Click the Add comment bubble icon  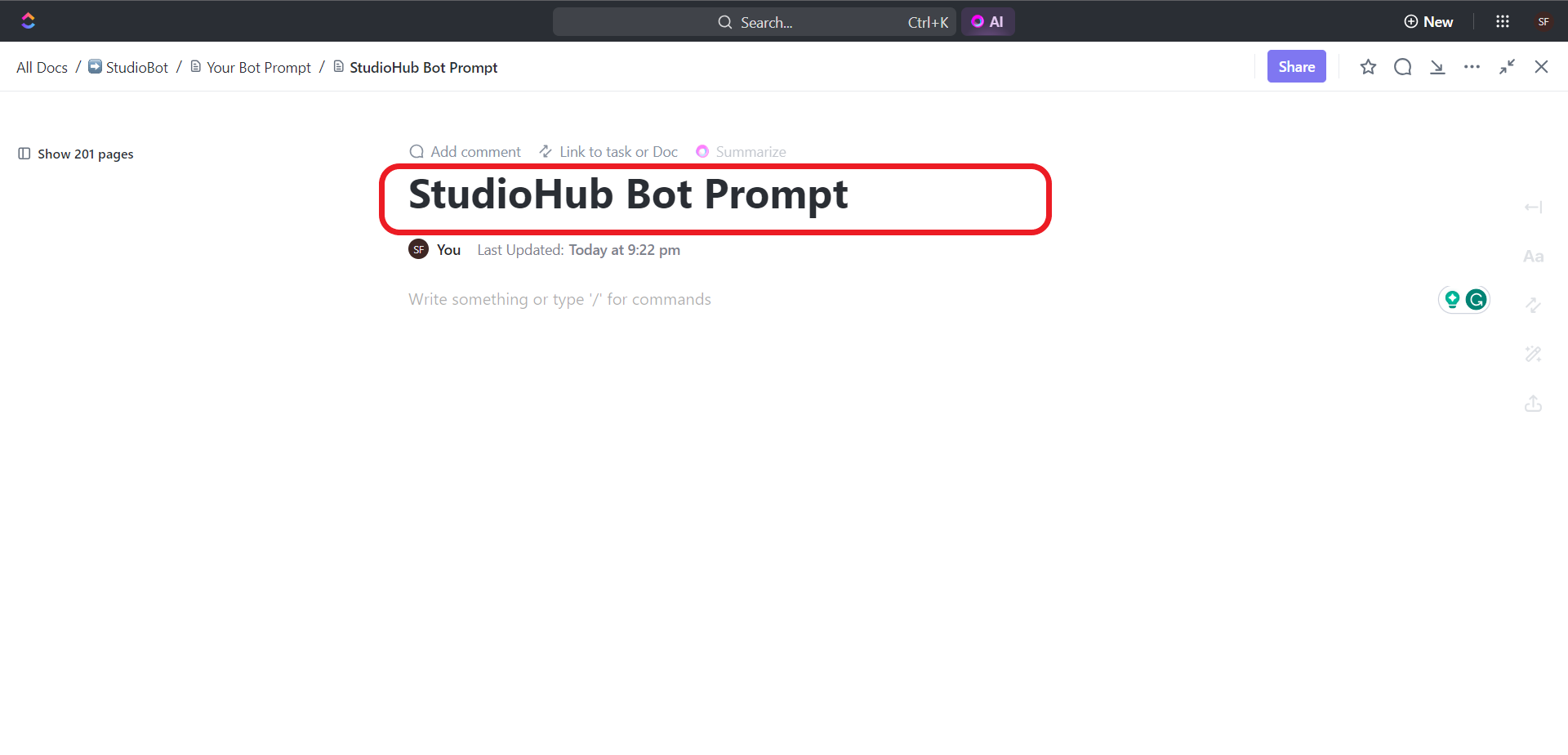(x=416, y=152)
